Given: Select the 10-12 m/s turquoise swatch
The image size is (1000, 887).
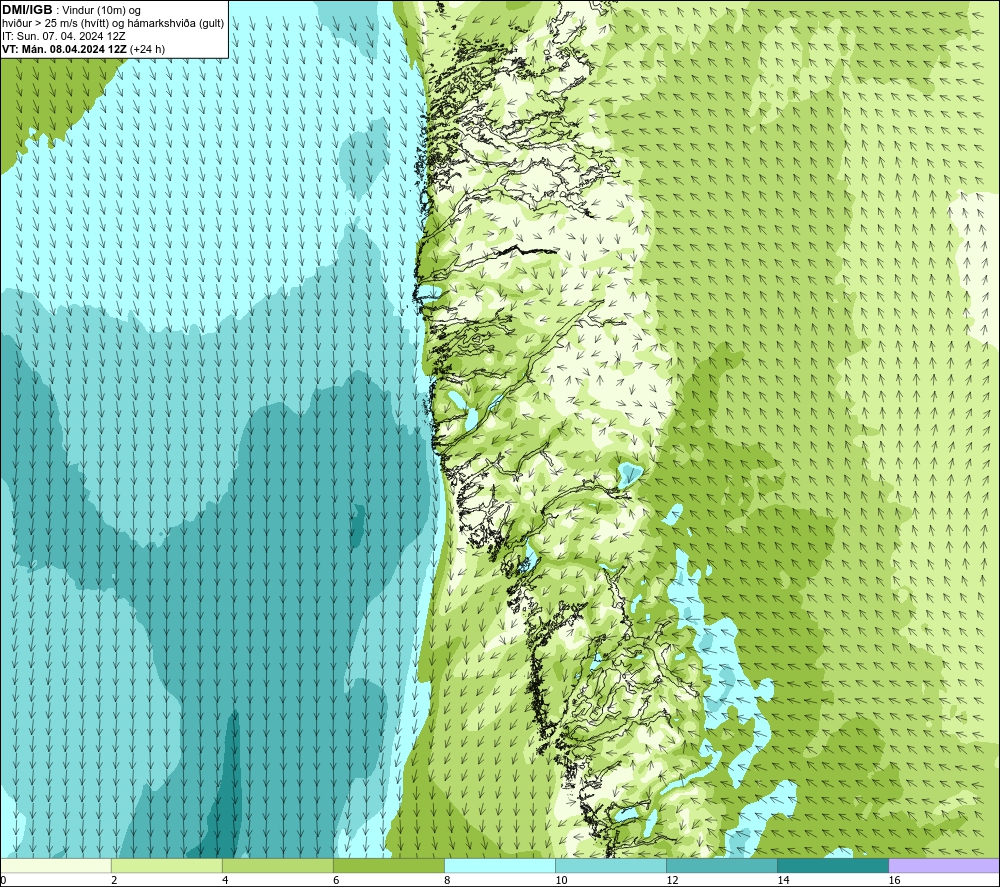Looking at the screenshot, I should 610,865.
